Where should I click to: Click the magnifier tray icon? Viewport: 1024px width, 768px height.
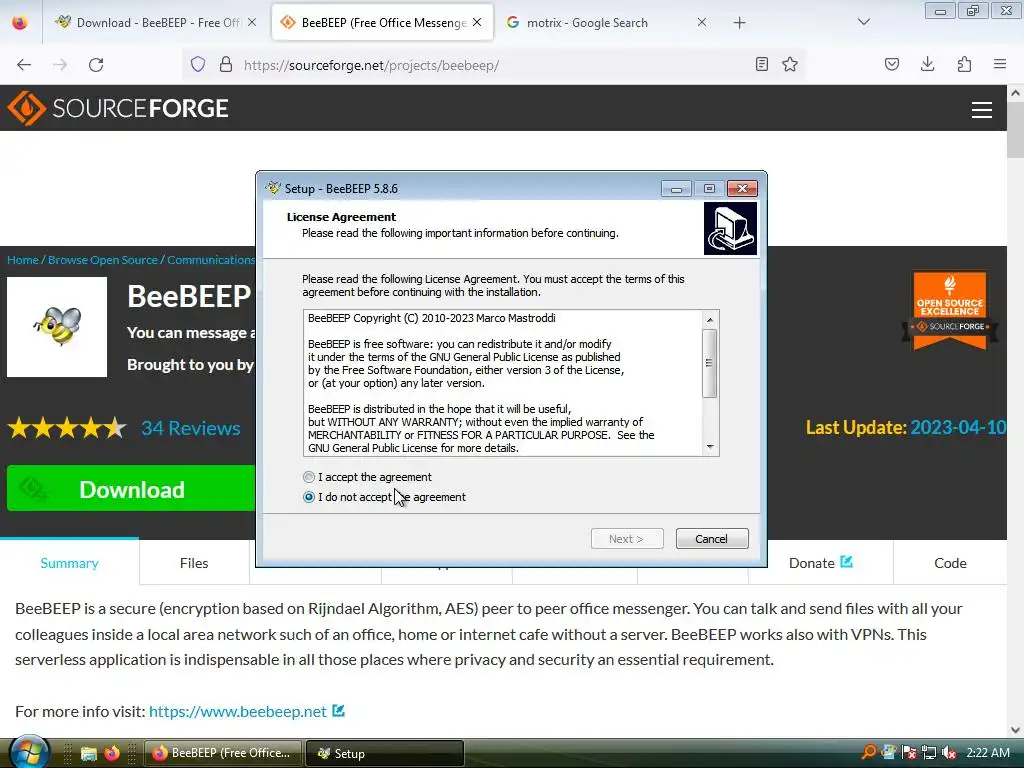(x=869, y=752)
